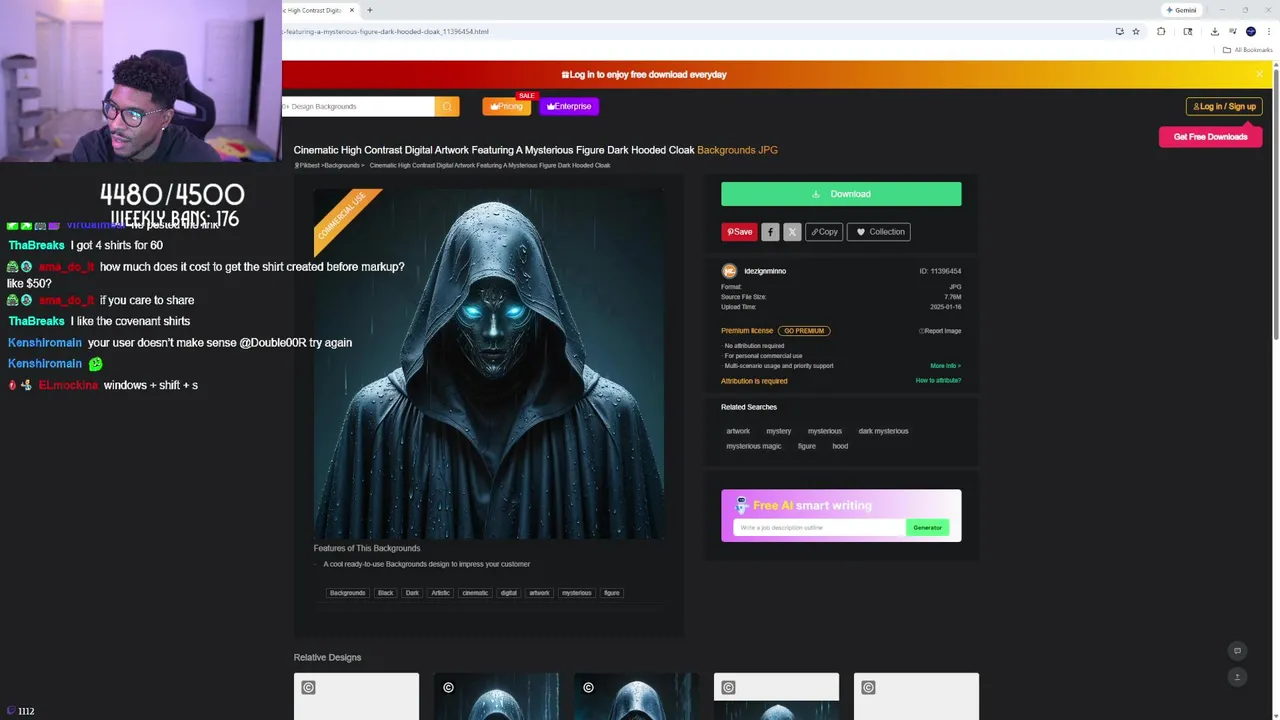The width and height of the screenshot is (1280, 720).
Task: Open the Chrome downloads icon
Action: tap(1214, 31)
